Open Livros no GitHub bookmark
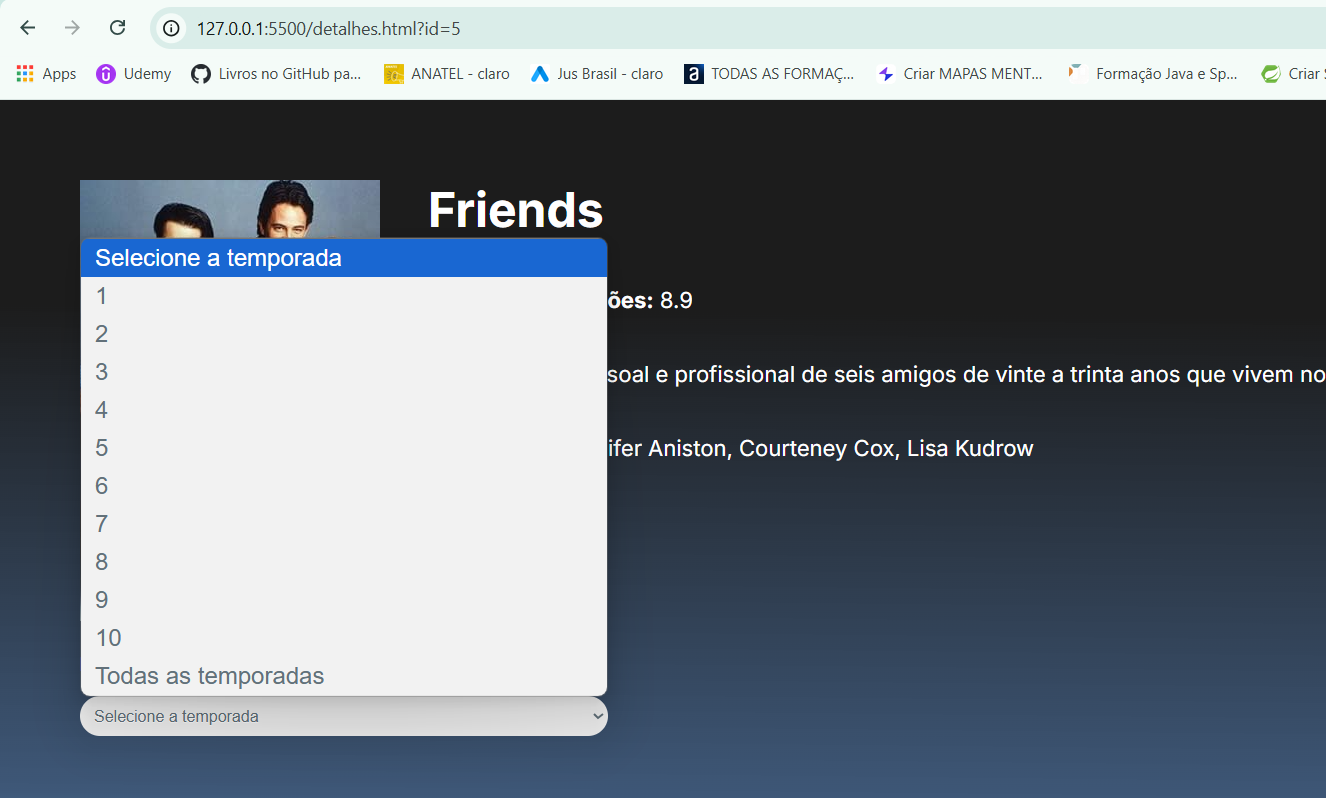The height and width of the screenshot is (798, 1326). pyautogui.click(x=277, y=74)
